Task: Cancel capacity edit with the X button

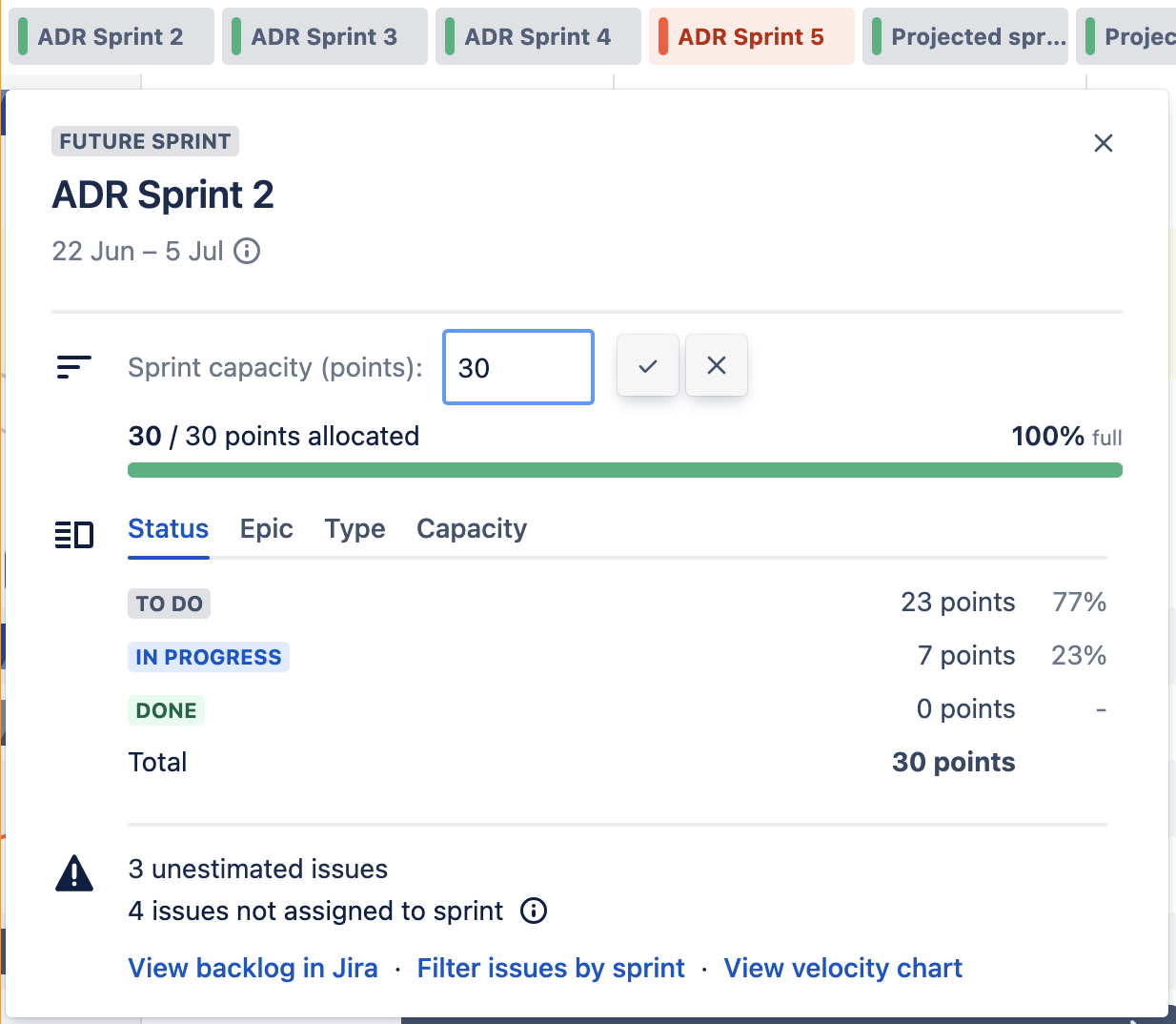Action: (x=717, y=365)
